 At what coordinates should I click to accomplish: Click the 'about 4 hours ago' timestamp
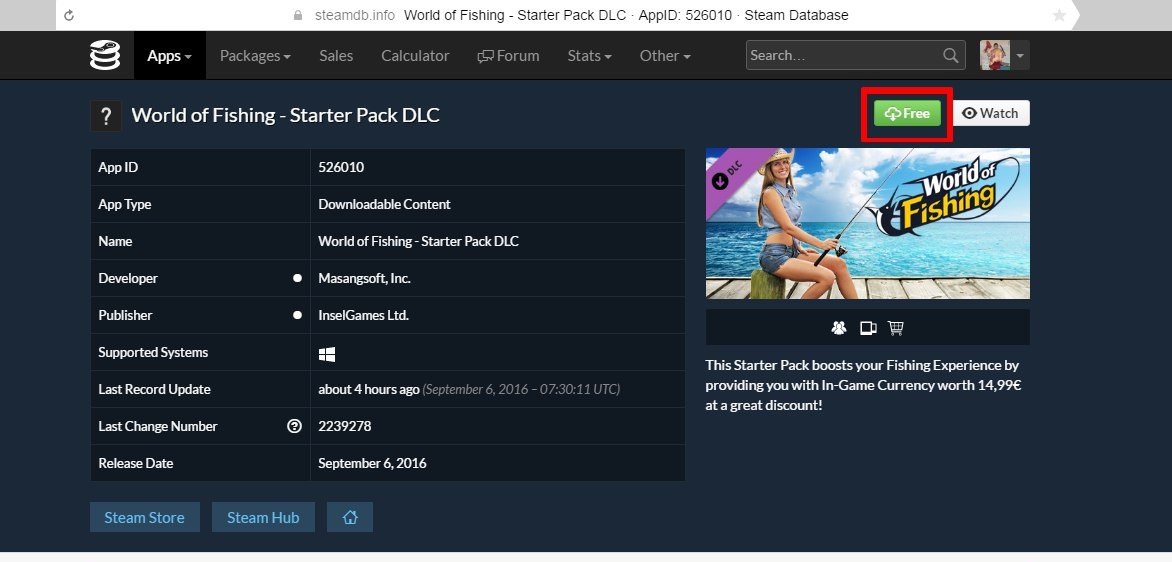[368, 389]
